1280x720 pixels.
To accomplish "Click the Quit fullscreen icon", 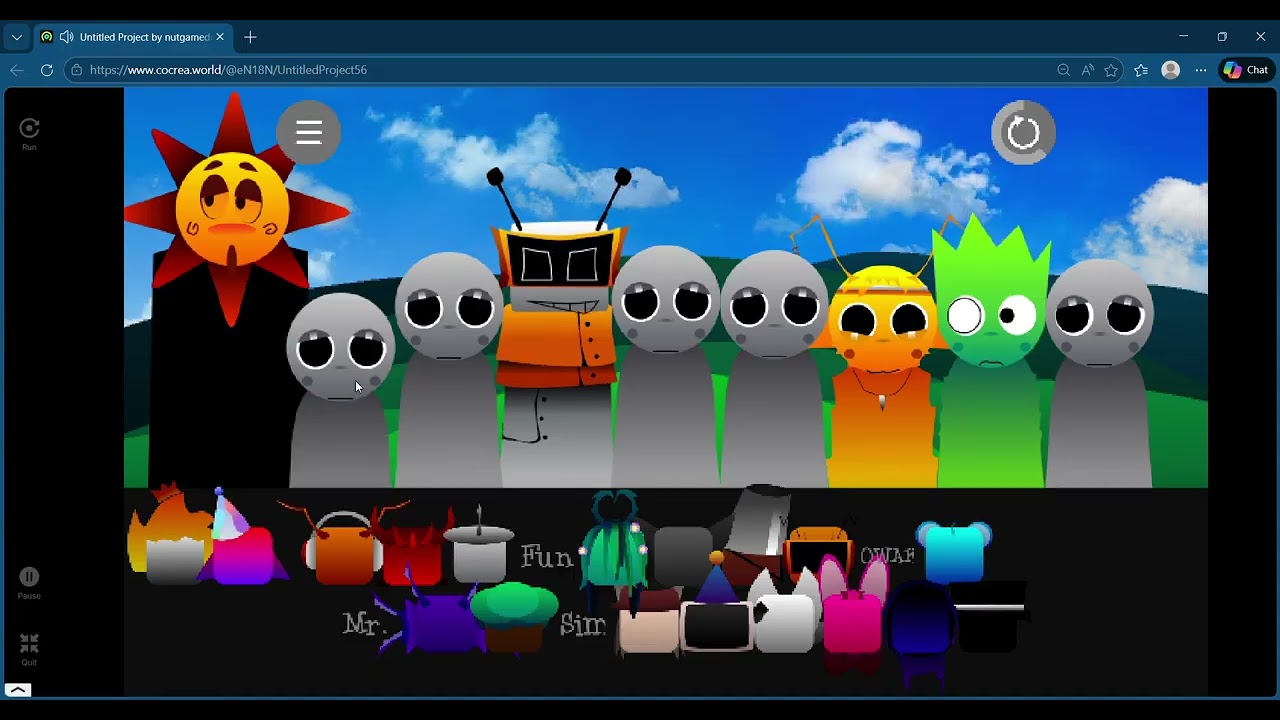I will (x=29, y=649).
